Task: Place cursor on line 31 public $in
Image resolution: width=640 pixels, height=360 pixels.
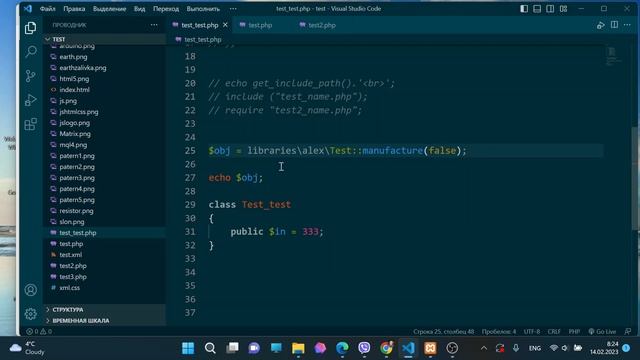Action: click(x=277, y=232)
